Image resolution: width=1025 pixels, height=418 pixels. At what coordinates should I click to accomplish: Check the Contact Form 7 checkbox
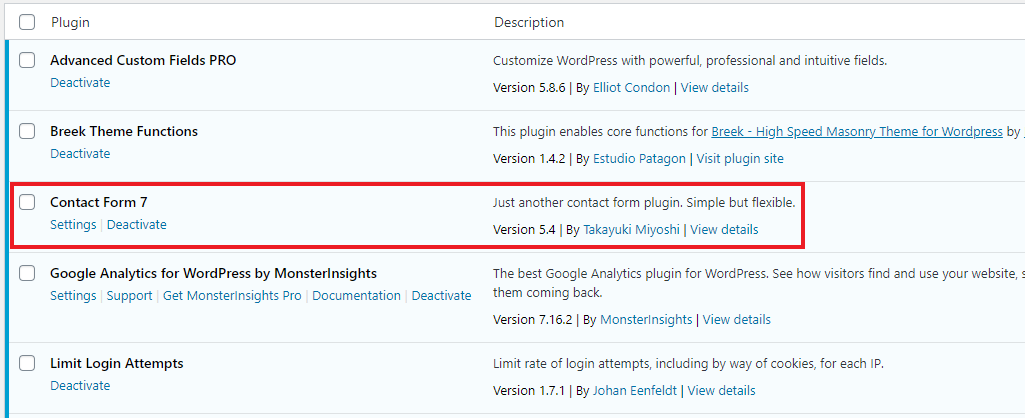(27, 202)
